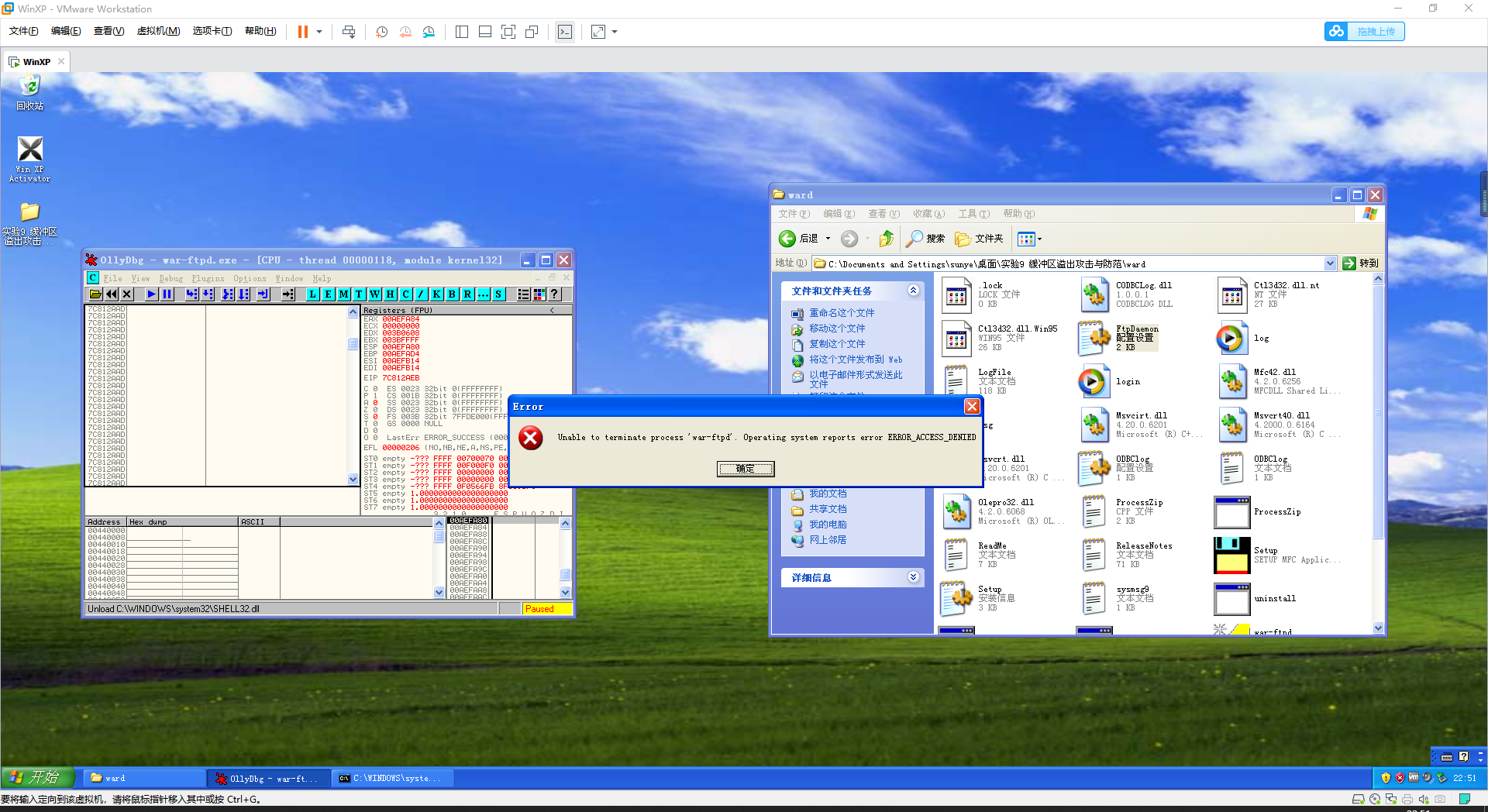This screenshot has width=1488, height=812.
Task: Open debugging options list icon in OllyDbg
Action: click(524, 294)
